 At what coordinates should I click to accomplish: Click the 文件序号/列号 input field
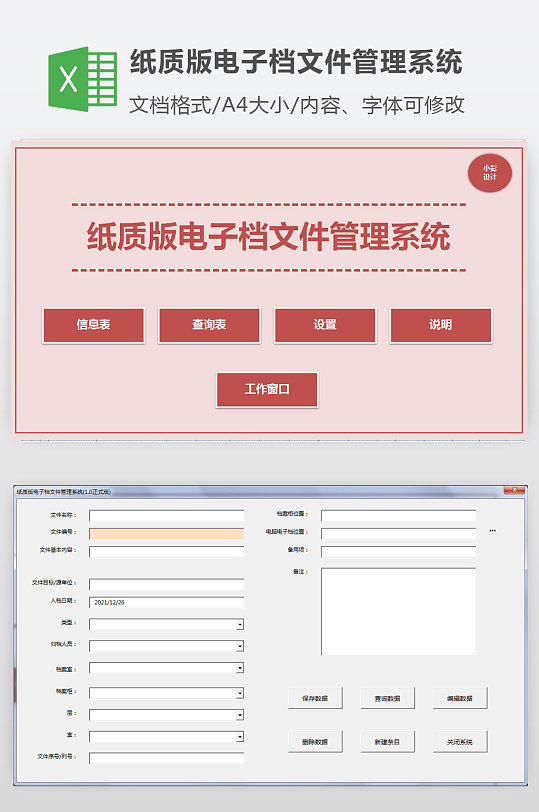[167, 758]
